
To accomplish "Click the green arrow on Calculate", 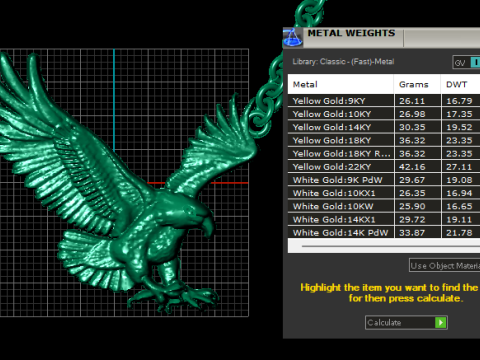I will 440,322.
